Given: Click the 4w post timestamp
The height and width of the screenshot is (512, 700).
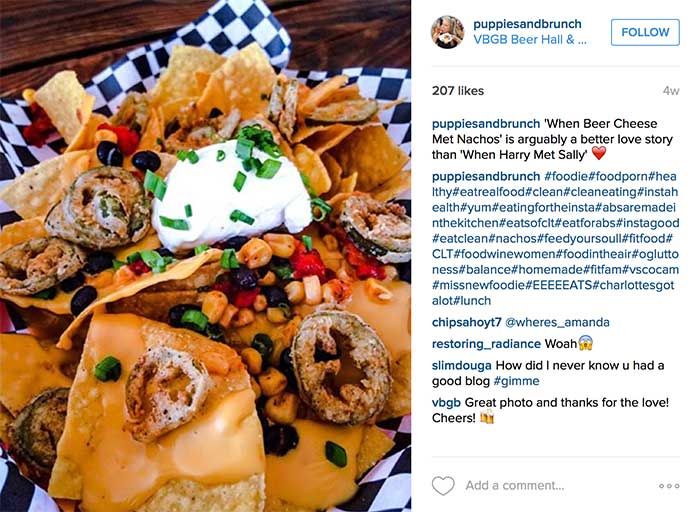Looking at the screenshot, I should click(671, 91).
